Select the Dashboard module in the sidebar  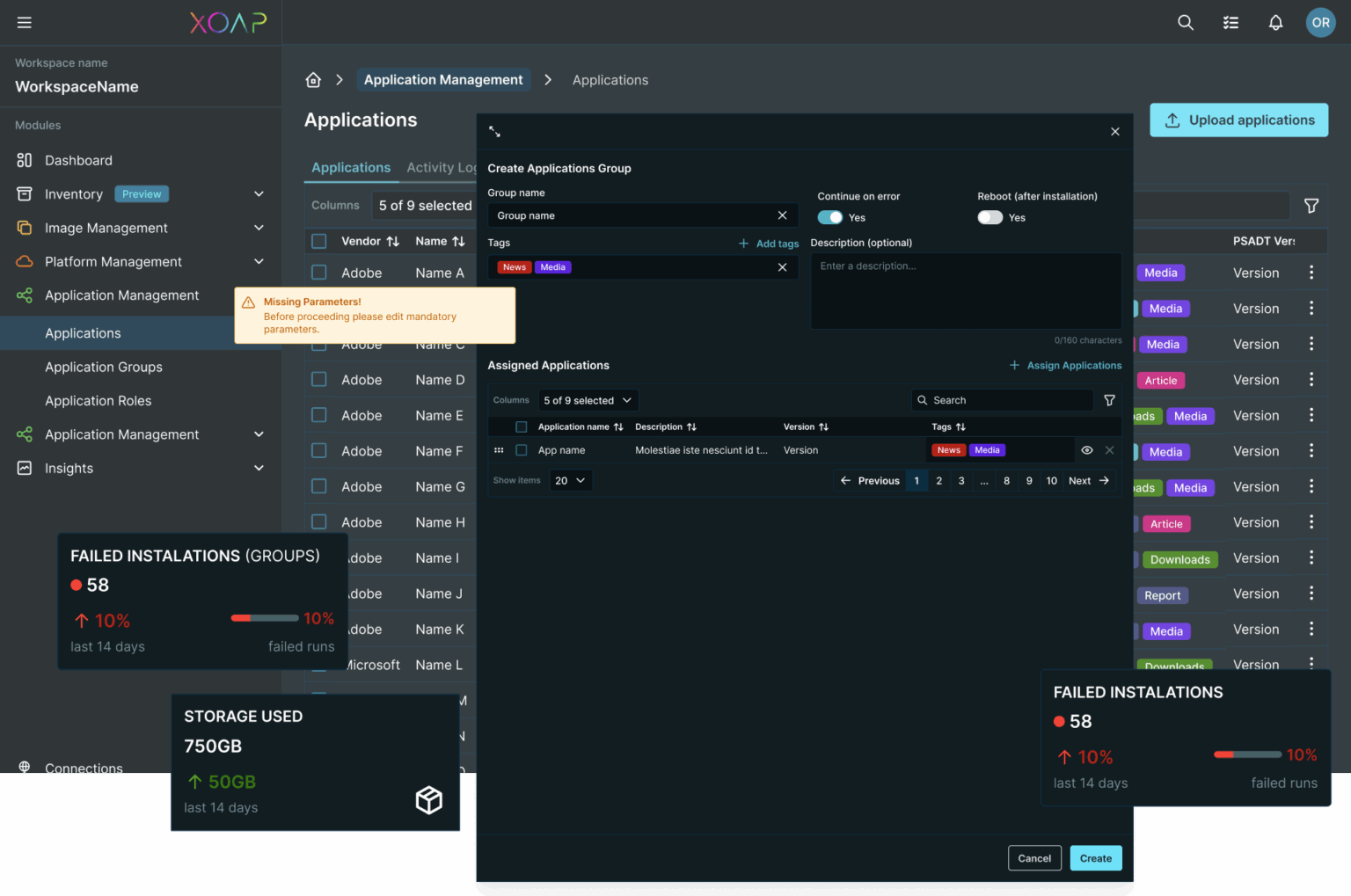click(78, 160)
